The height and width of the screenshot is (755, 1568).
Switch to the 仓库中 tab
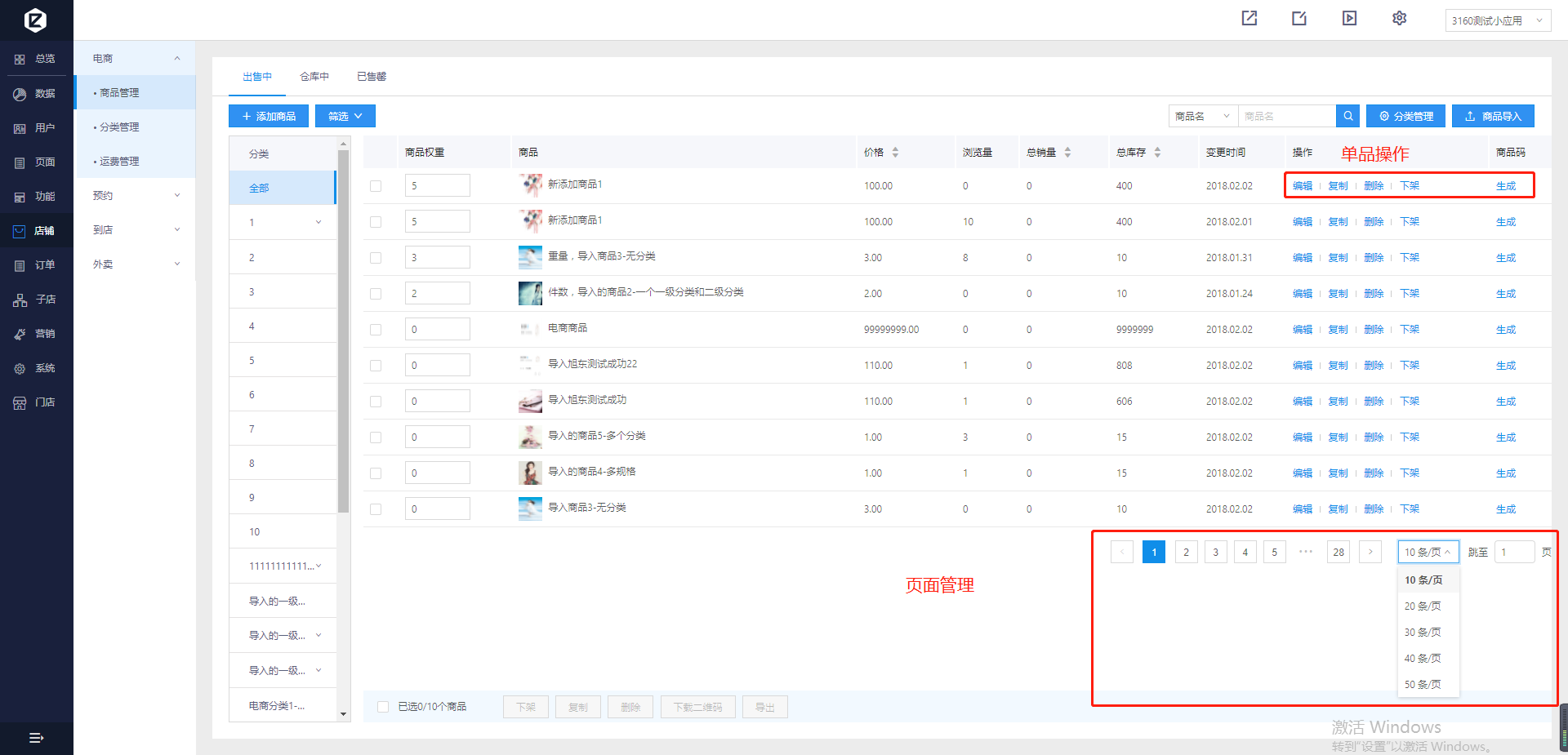click(x=314, y=77)
